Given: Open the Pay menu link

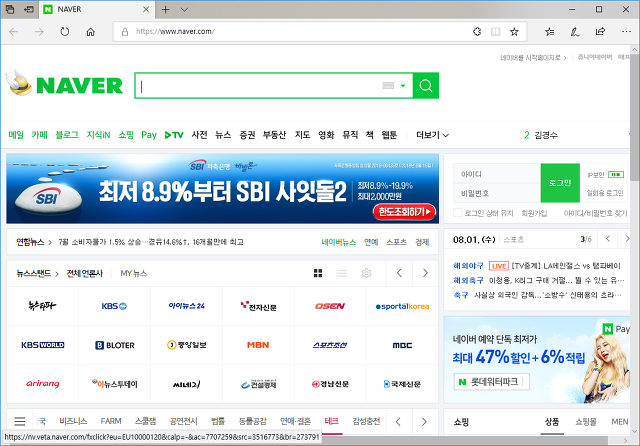Looking at the screenshot, I should tap(149, 135).
